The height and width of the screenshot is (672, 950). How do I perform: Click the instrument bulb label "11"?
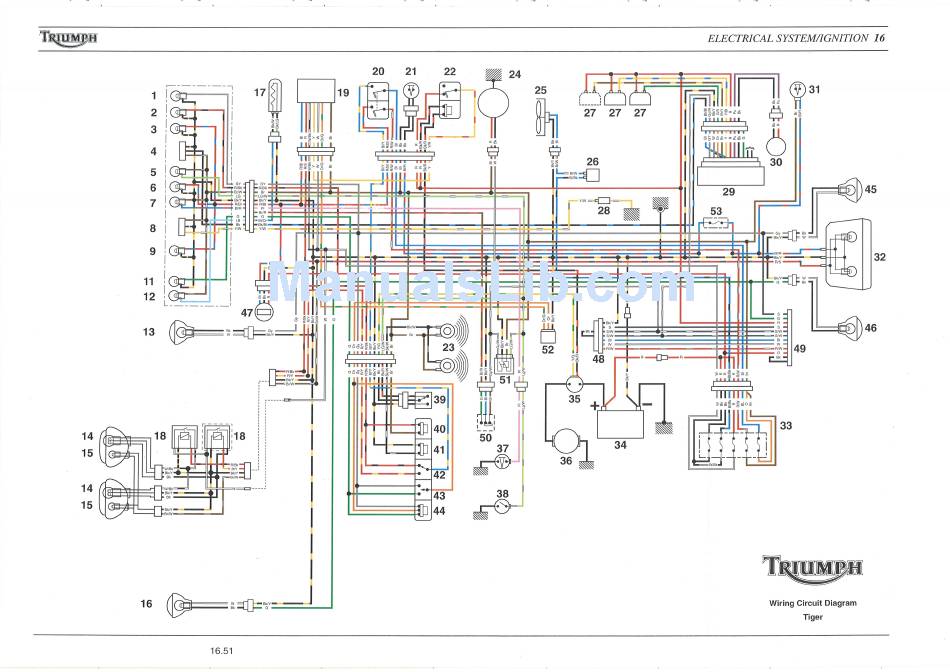point(149,281)
